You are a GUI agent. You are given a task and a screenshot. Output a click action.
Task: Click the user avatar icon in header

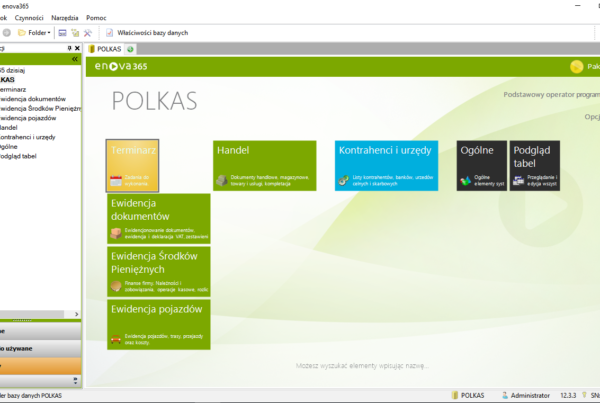[576, 67]
